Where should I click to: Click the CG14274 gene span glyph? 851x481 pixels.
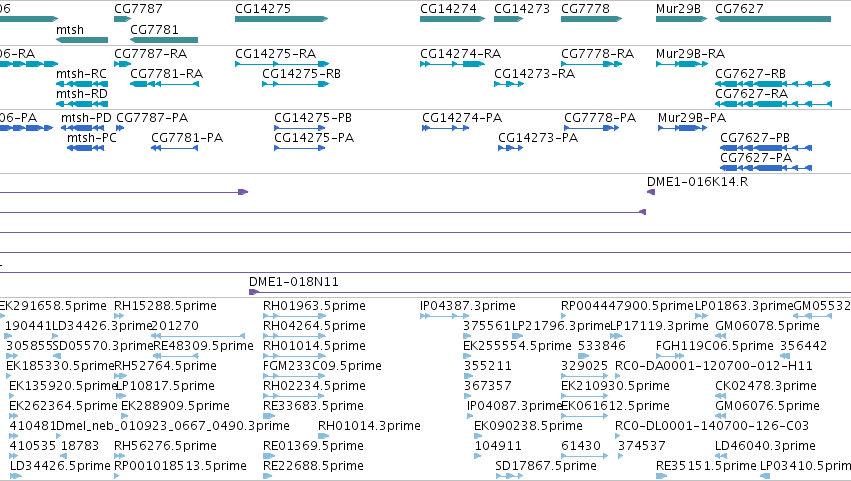(452, 19)
